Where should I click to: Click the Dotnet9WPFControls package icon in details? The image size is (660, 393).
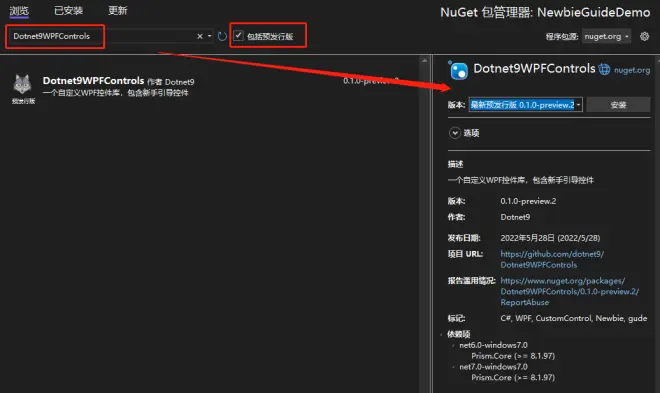point(458,70)
